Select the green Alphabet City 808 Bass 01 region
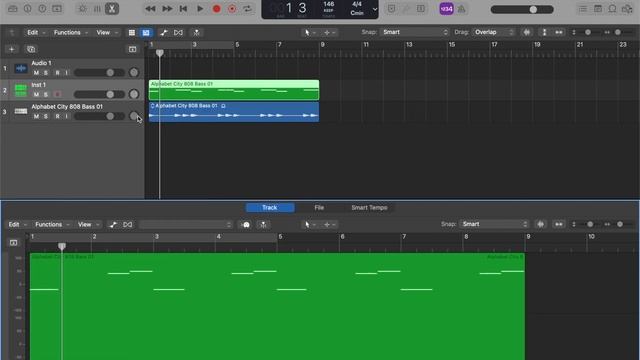This screenshot has height=360, width=640. 234,90
